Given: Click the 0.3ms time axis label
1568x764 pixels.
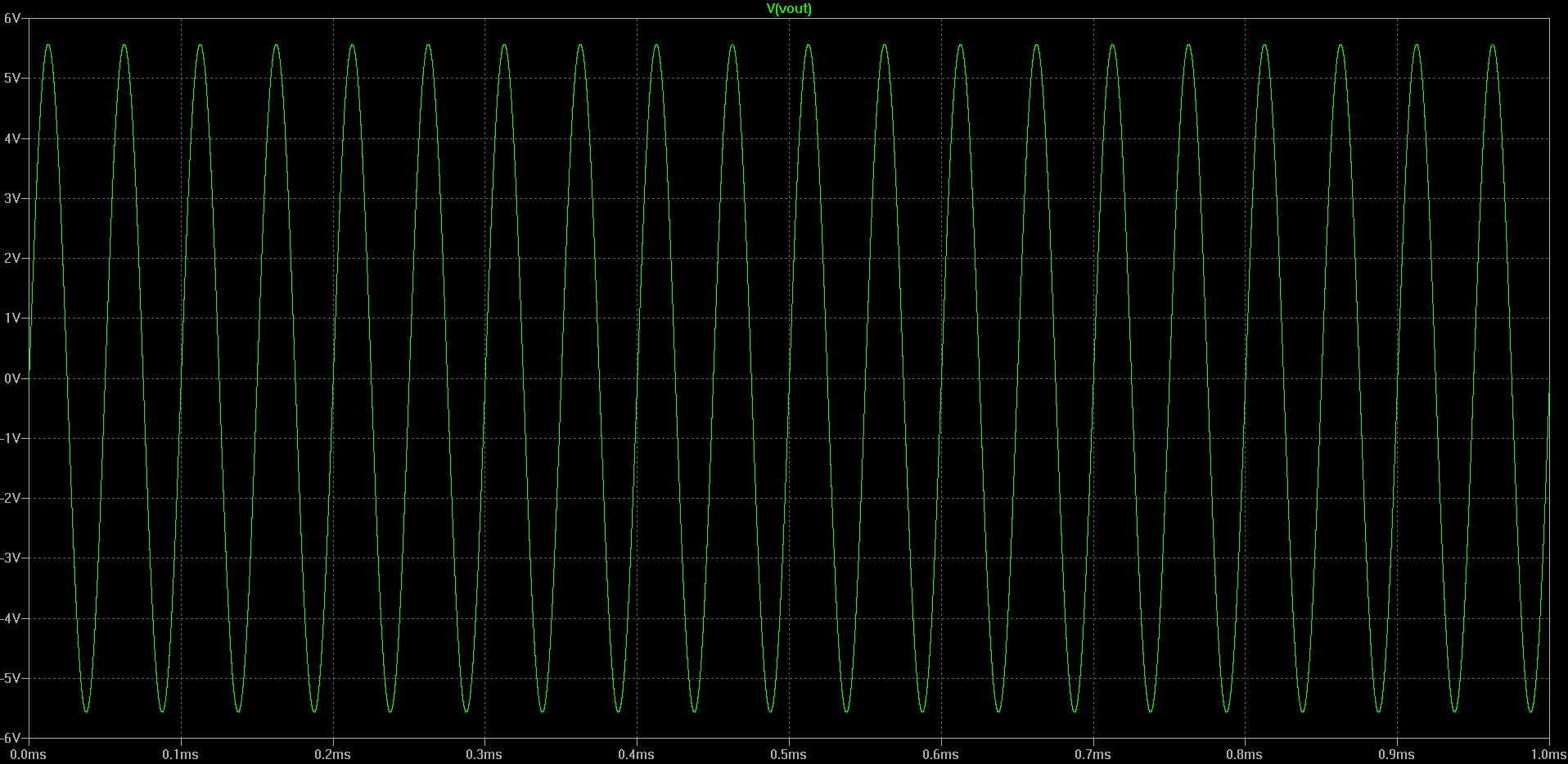Looking at the screenshot, I should (484, 754).
